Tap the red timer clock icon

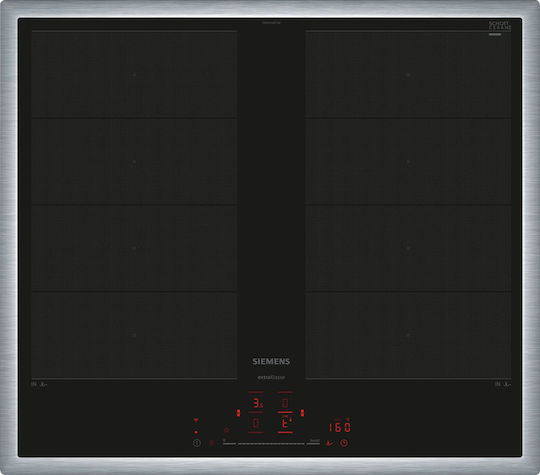[344, 443]
